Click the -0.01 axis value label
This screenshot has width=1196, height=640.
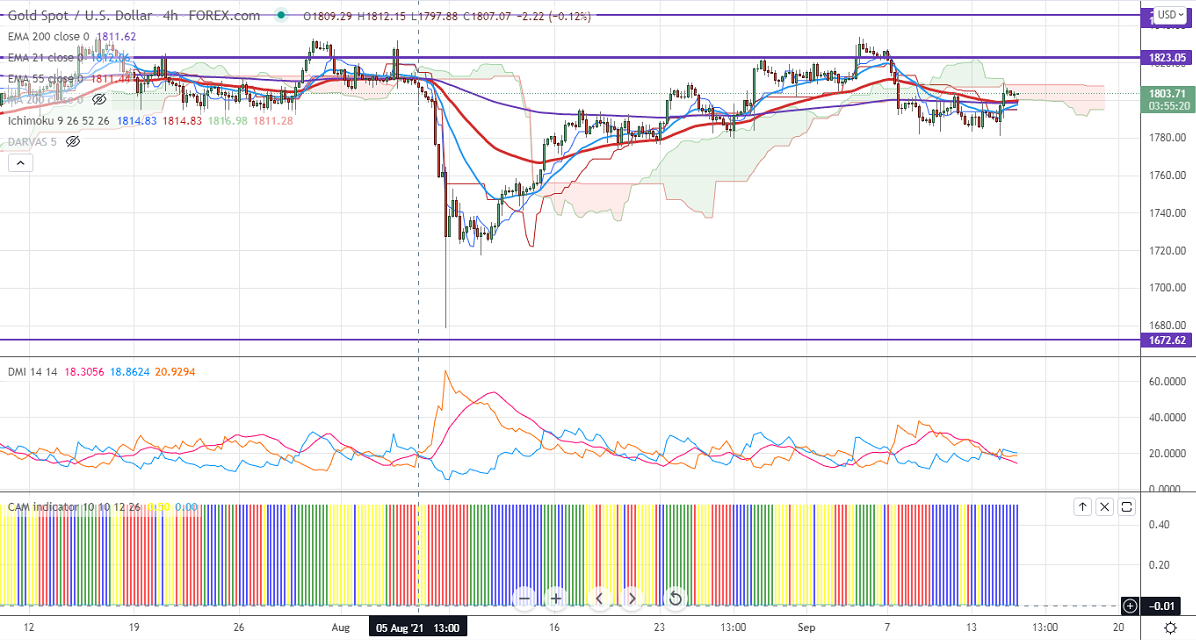click(1162, 606)
